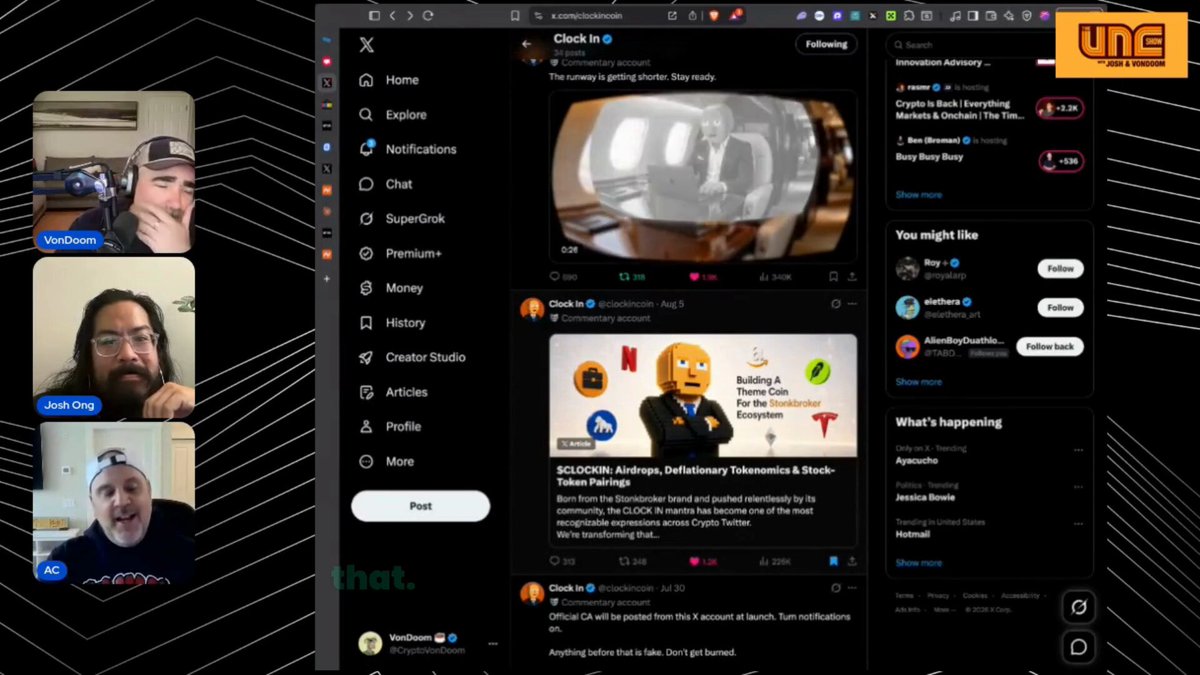The height and width of the screenshot is (675, 1200).
Task: Open more options for Hotmail trend
Action: click(1078, 523)
